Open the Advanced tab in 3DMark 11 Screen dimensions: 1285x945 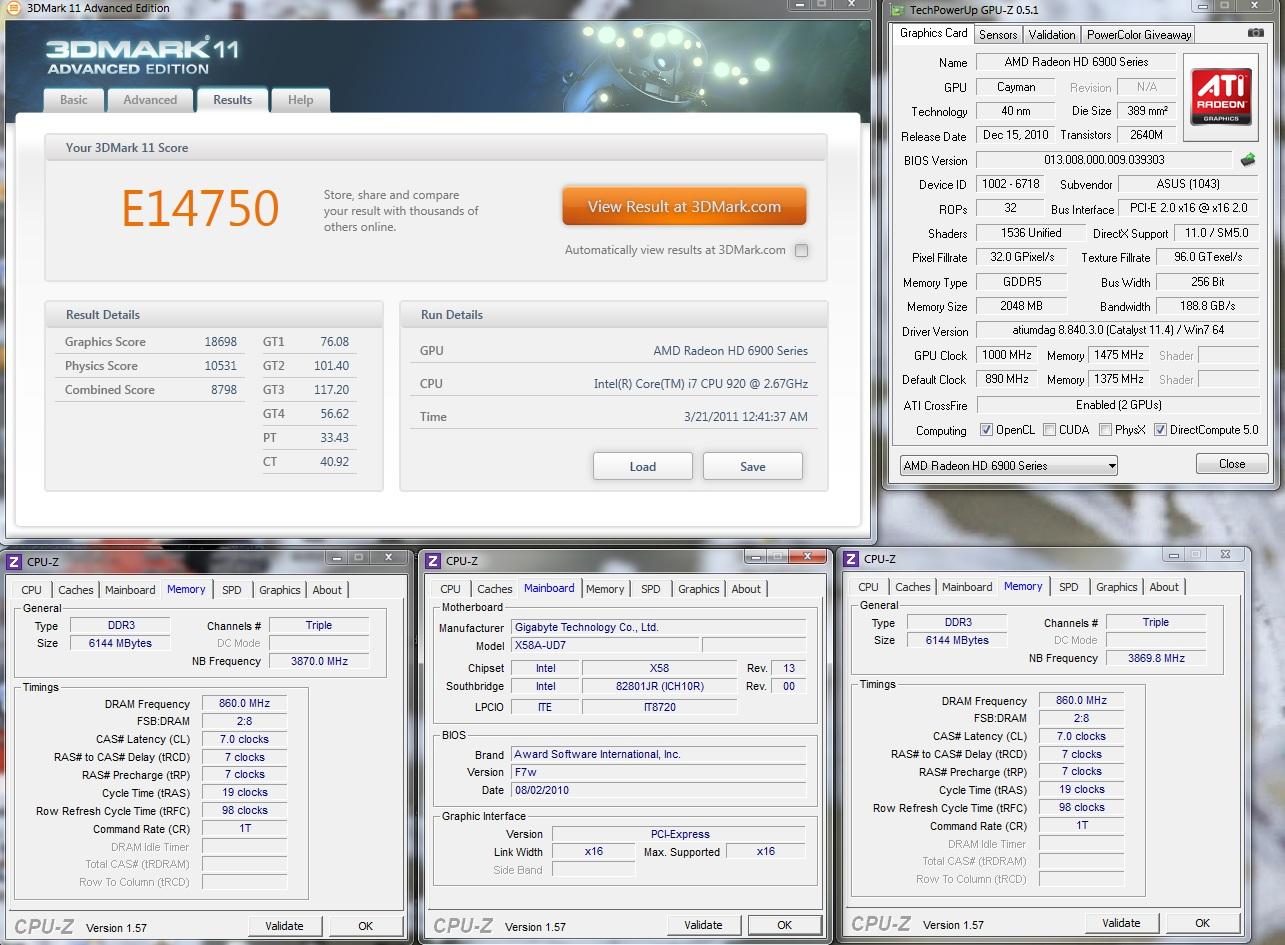(x=150, y=100)
